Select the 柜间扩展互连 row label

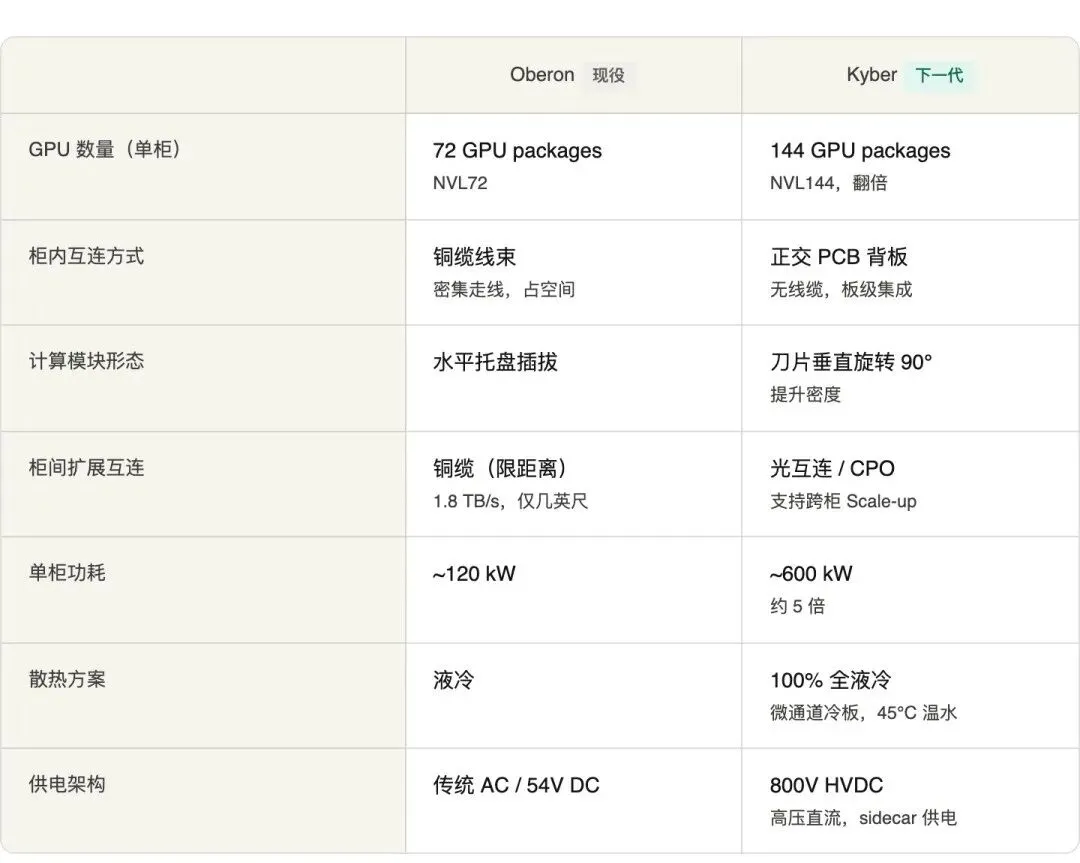click(86, 467)
